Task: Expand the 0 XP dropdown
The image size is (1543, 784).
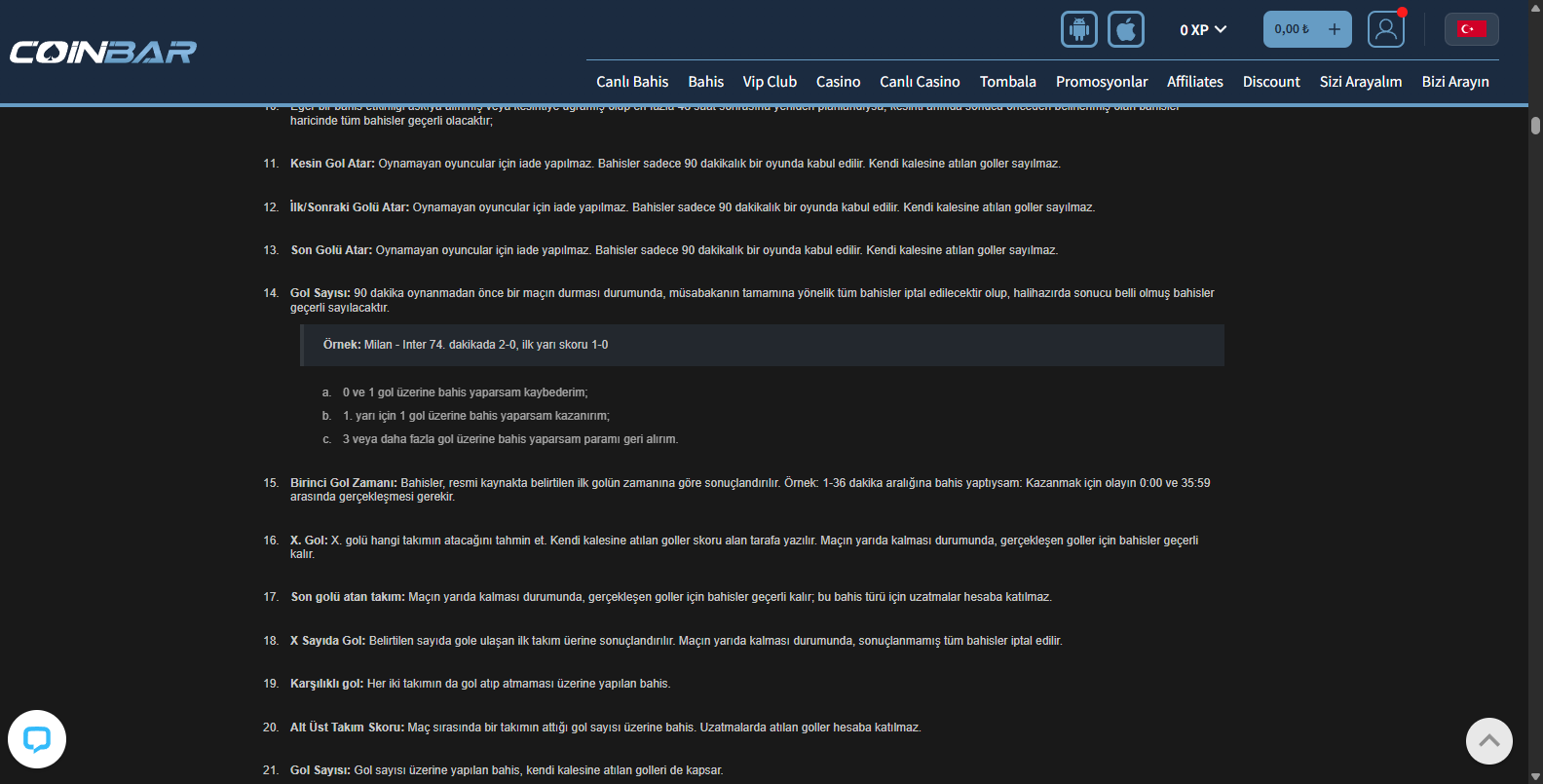Action: pyautogui.click(x=1203, y=29)
